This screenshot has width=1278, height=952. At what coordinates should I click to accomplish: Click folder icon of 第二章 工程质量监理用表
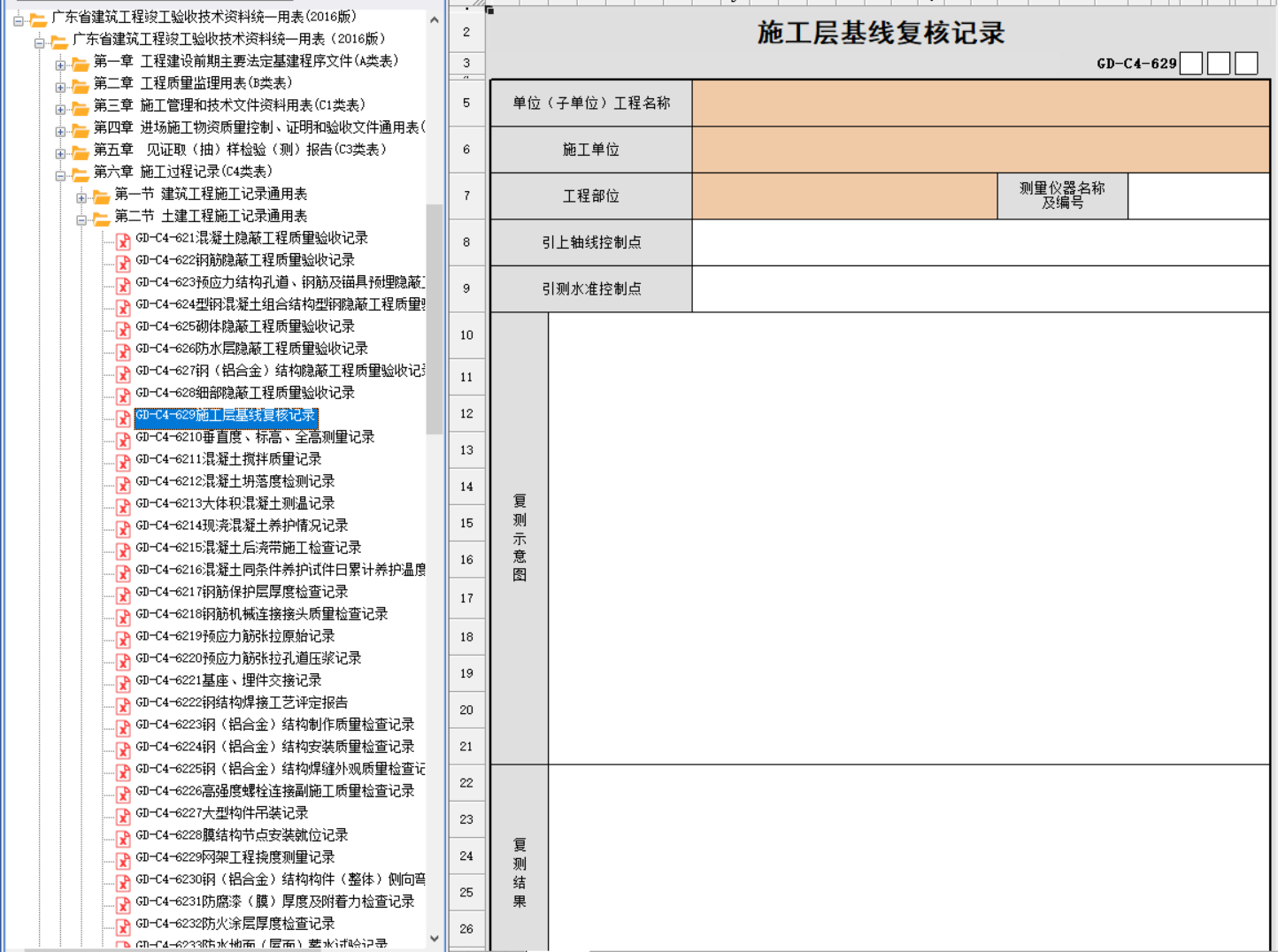(x=81, y=86)
